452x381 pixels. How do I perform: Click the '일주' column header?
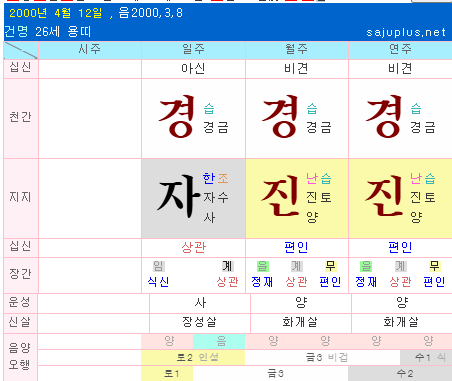193,49
